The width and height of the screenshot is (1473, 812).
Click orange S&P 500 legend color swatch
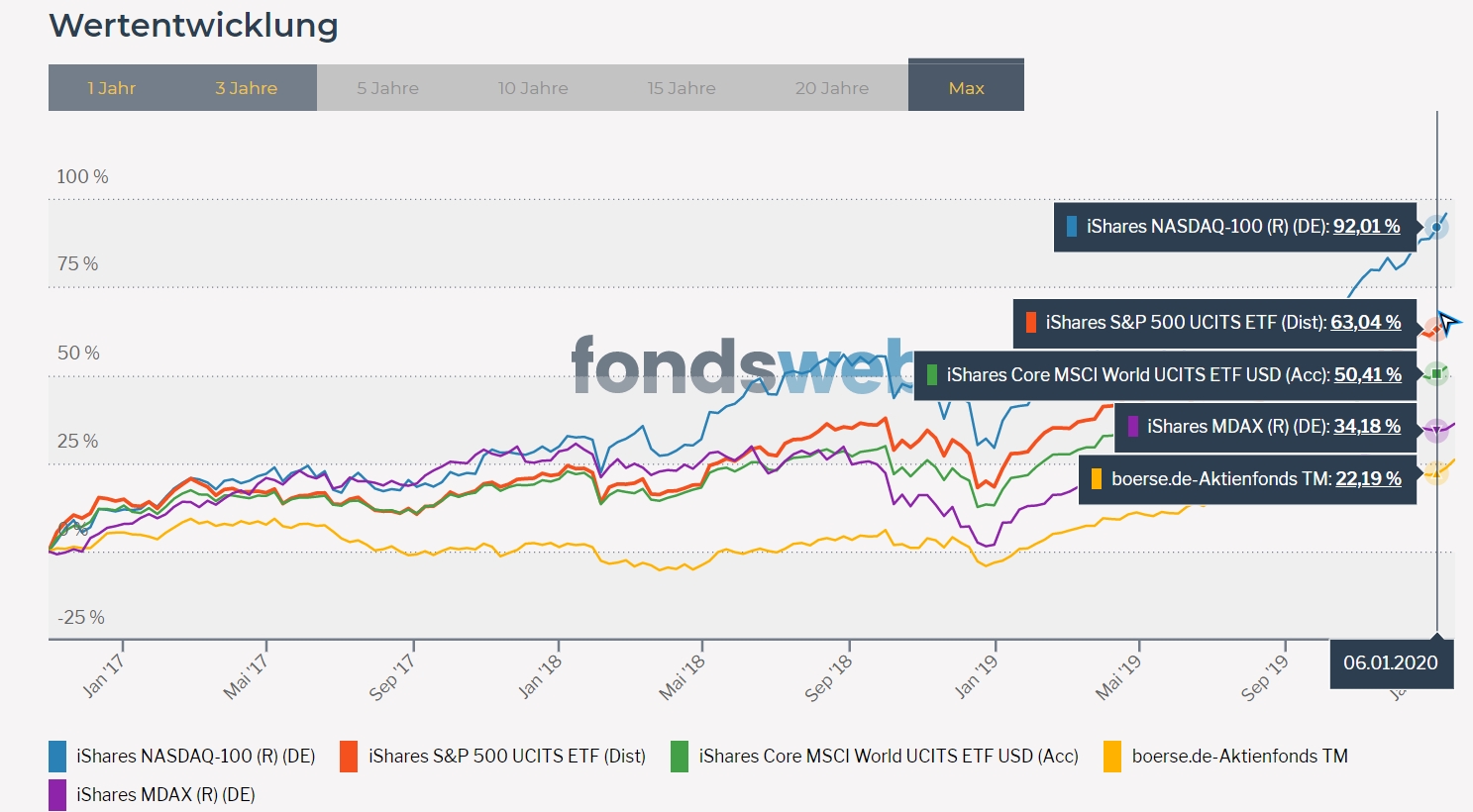(348, 757)
